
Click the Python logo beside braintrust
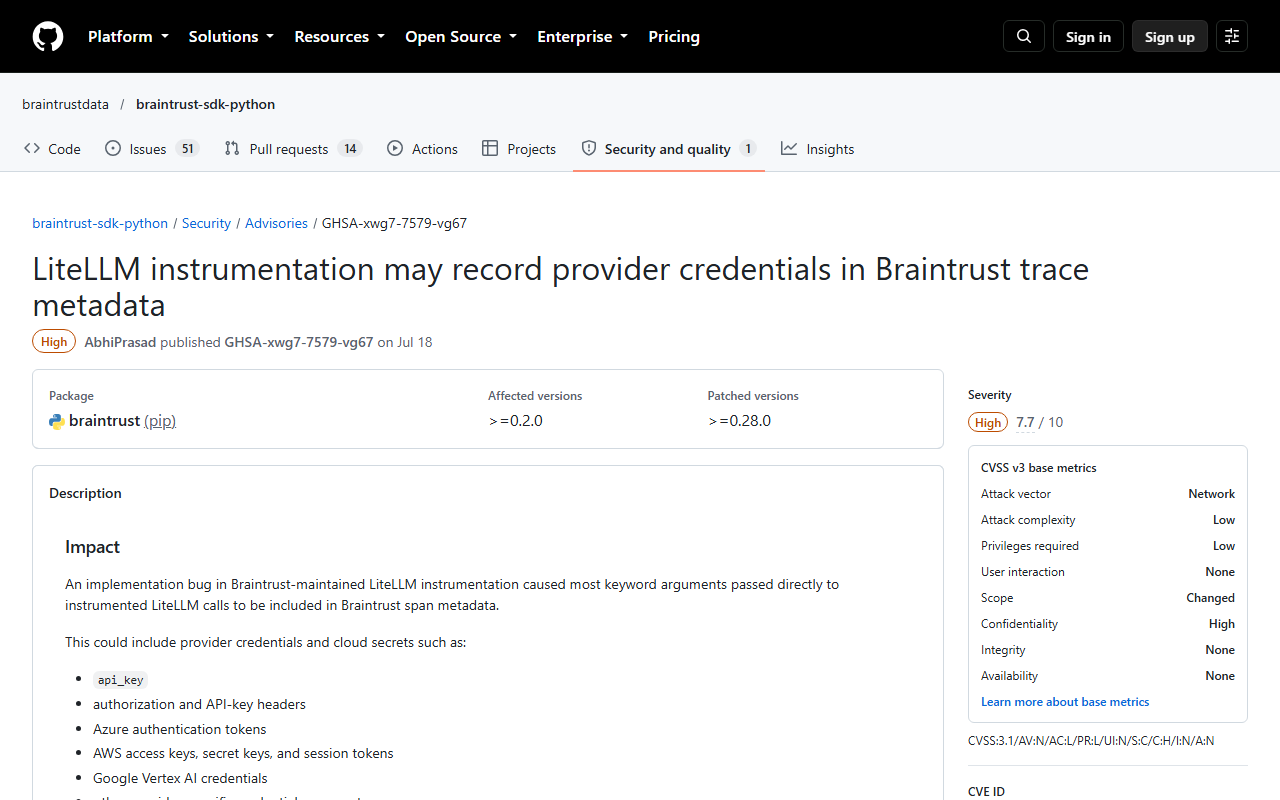pos(57,421)
